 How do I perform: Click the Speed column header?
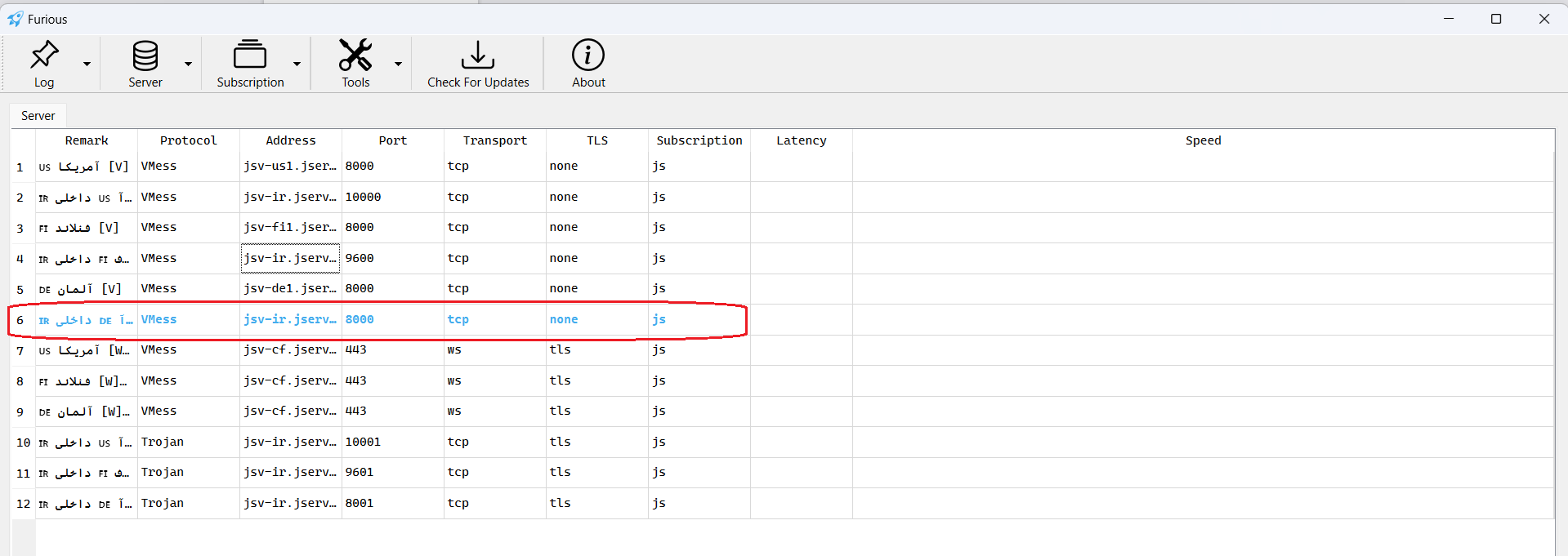(1203, 140)
